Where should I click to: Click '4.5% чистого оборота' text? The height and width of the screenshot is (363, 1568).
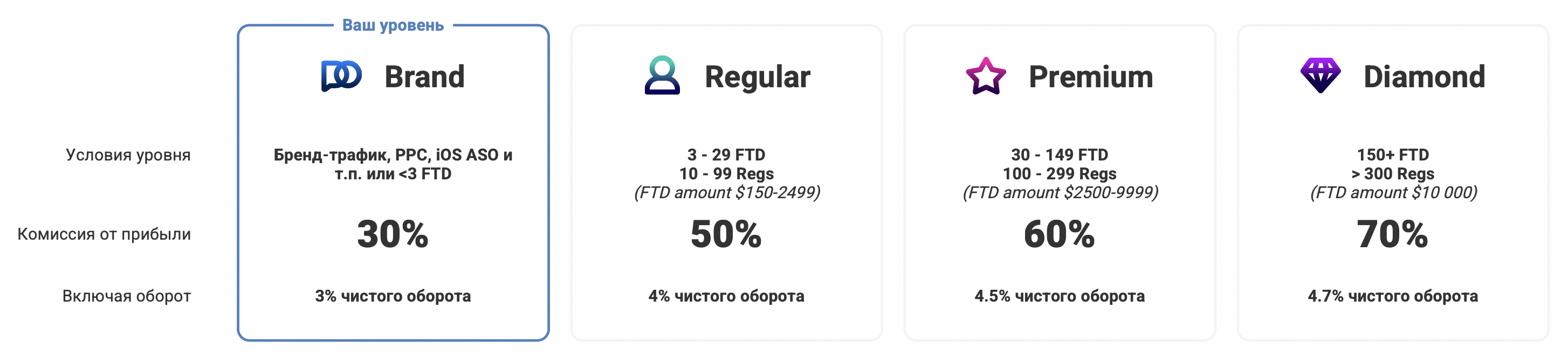[1059, 296]
